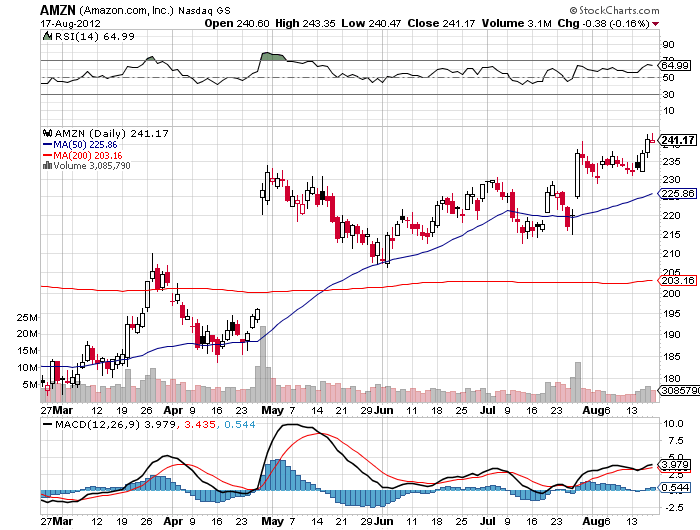Click the 3.979 MACD value tag on axis
Viewport: 700px width, 530px height.
pyautogui.click(x=675, y=465)
